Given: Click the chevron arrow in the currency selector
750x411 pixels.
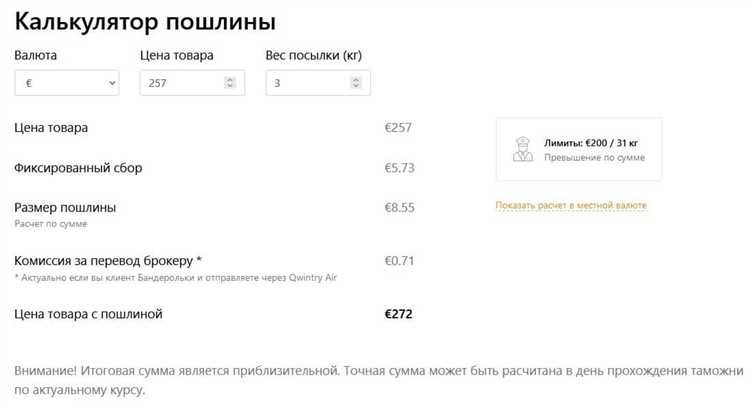Looking at the screenshot, I should [110, 84].
